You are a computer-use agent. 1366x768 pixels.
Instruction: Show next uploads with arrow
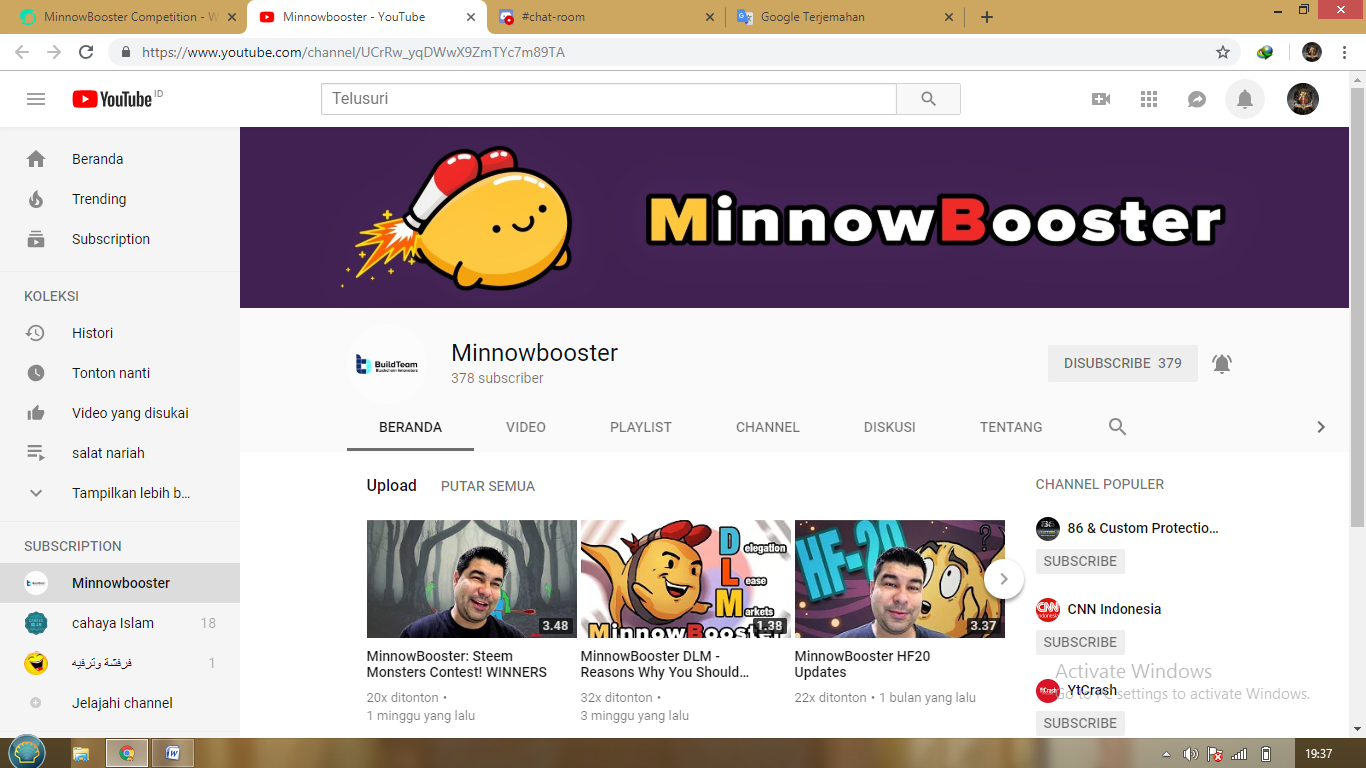point(1004,578)
